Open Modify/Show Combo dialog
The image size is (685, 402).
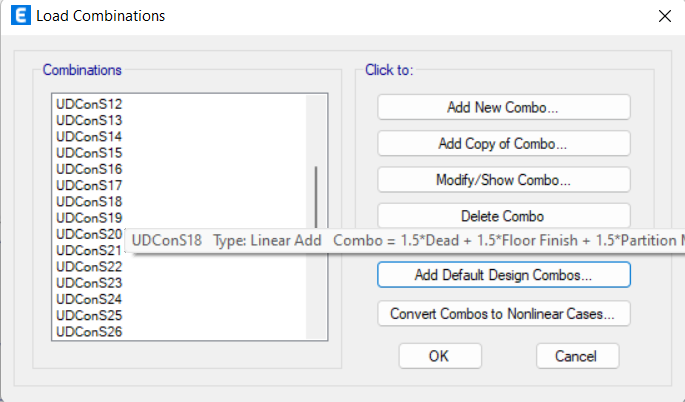(x=503, y=180)
